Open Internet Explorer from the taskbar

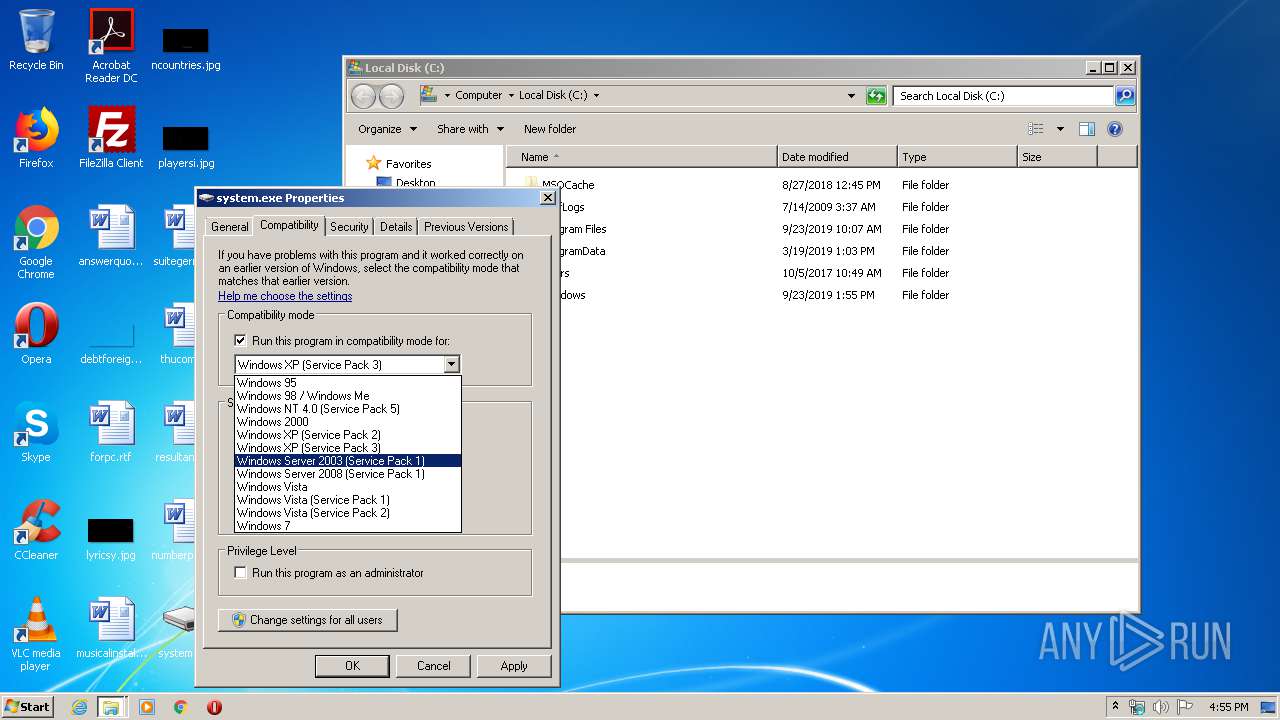click(79, 707)
